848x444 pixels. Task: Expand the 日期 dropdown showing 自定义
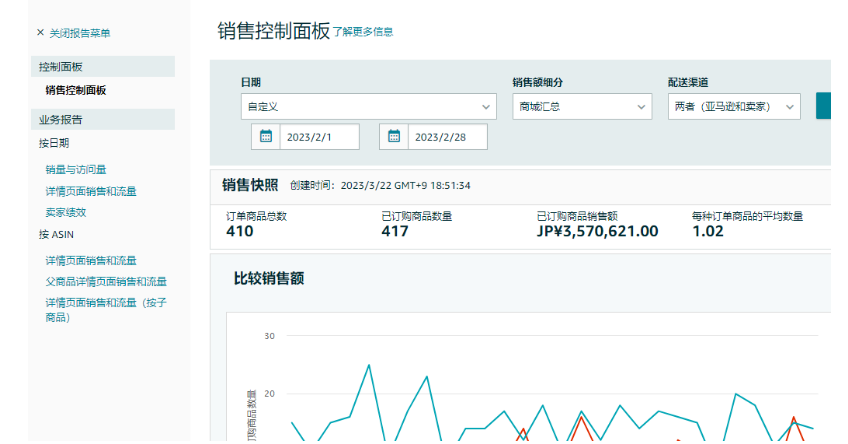368,107
